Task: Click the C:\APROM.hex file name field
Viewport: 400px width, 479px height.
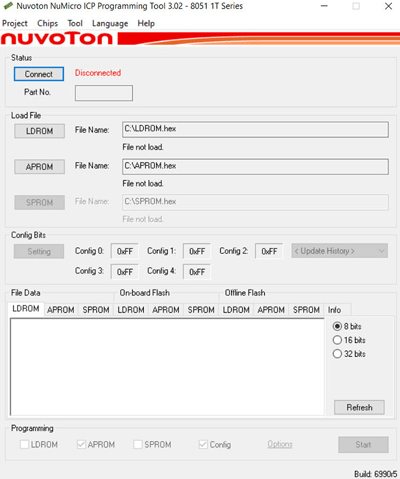Action: 255,166
